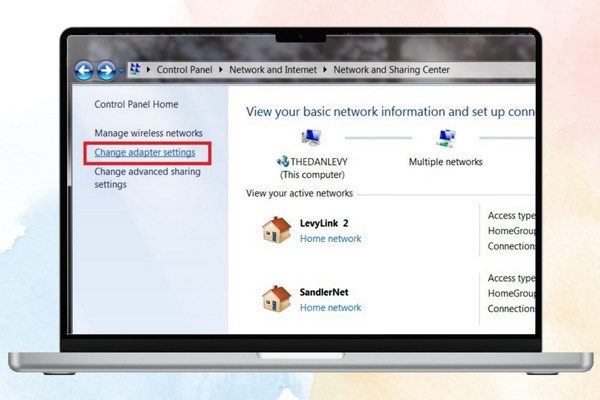This screenshot has width=600, height=400.
Task: Click the (This computer) label
Action: click(312, 175)
